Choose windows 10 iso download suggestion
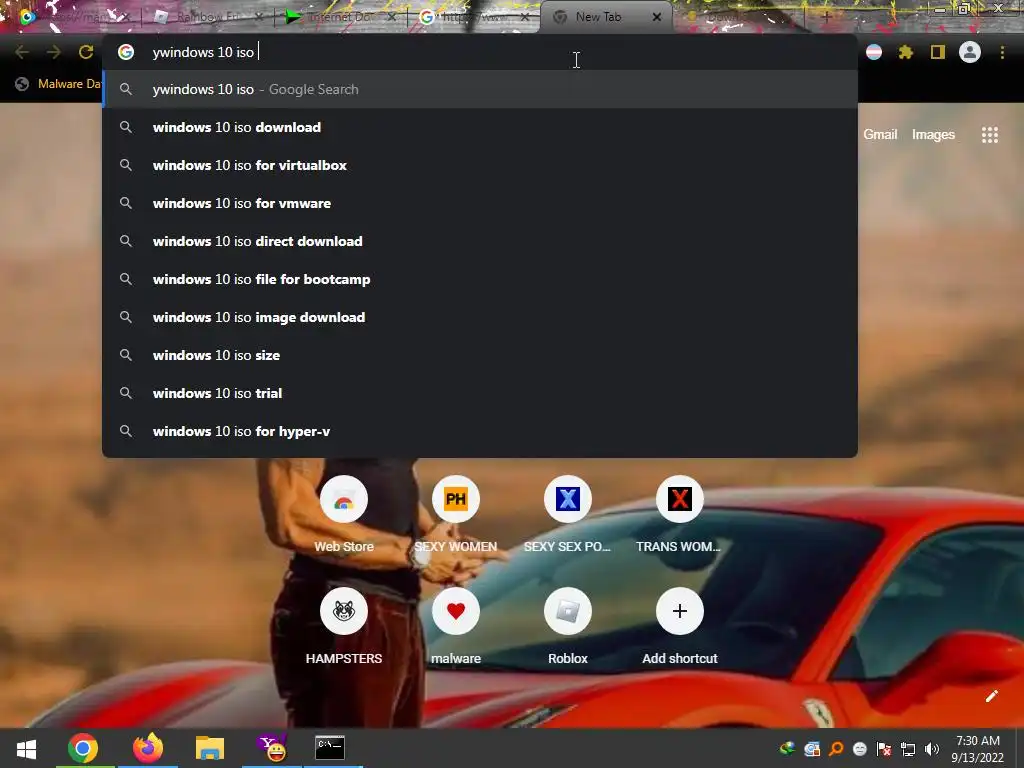Viewport: 1024px width, 768px height. pyautogui.click(x=480, y=127)
